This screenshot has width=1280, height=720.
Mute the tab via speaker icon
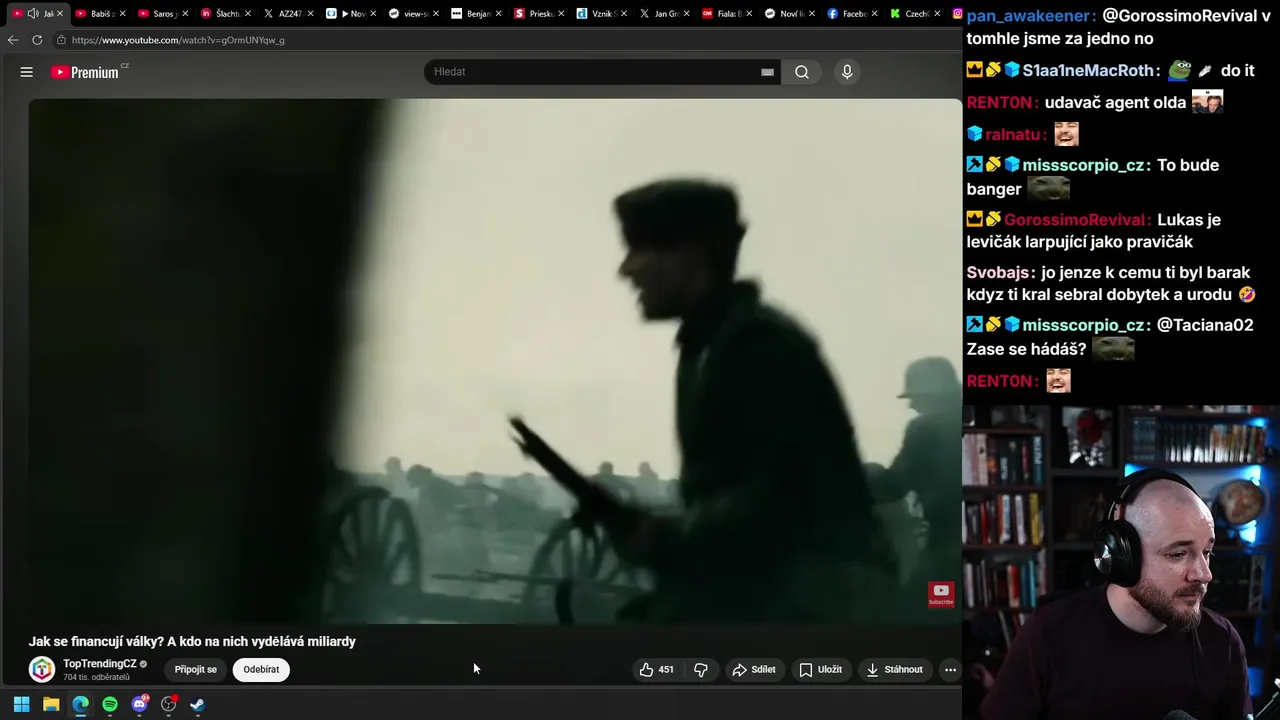33,13
